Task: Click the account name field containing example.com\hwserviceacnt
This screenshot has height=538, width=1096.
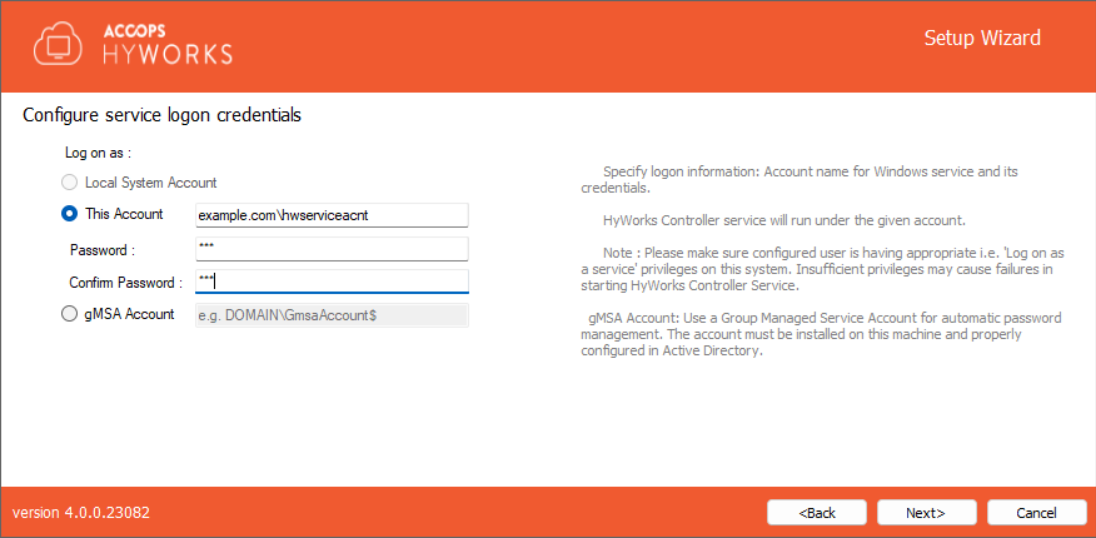Action: (x=332, y=215)
